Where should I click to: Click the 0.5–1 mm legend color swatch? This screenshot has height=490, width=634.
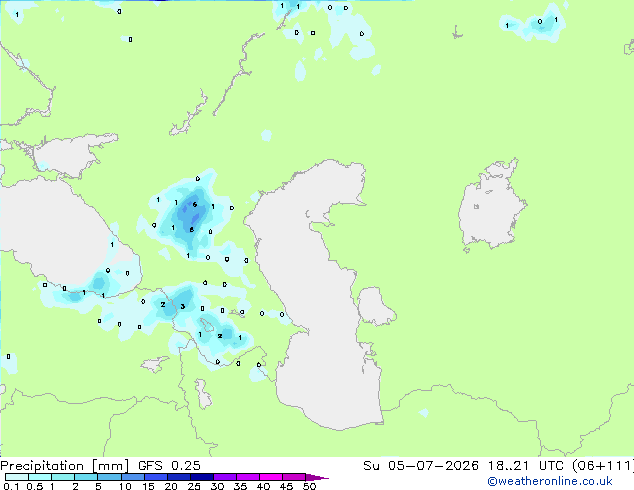(x=40, y=477)
